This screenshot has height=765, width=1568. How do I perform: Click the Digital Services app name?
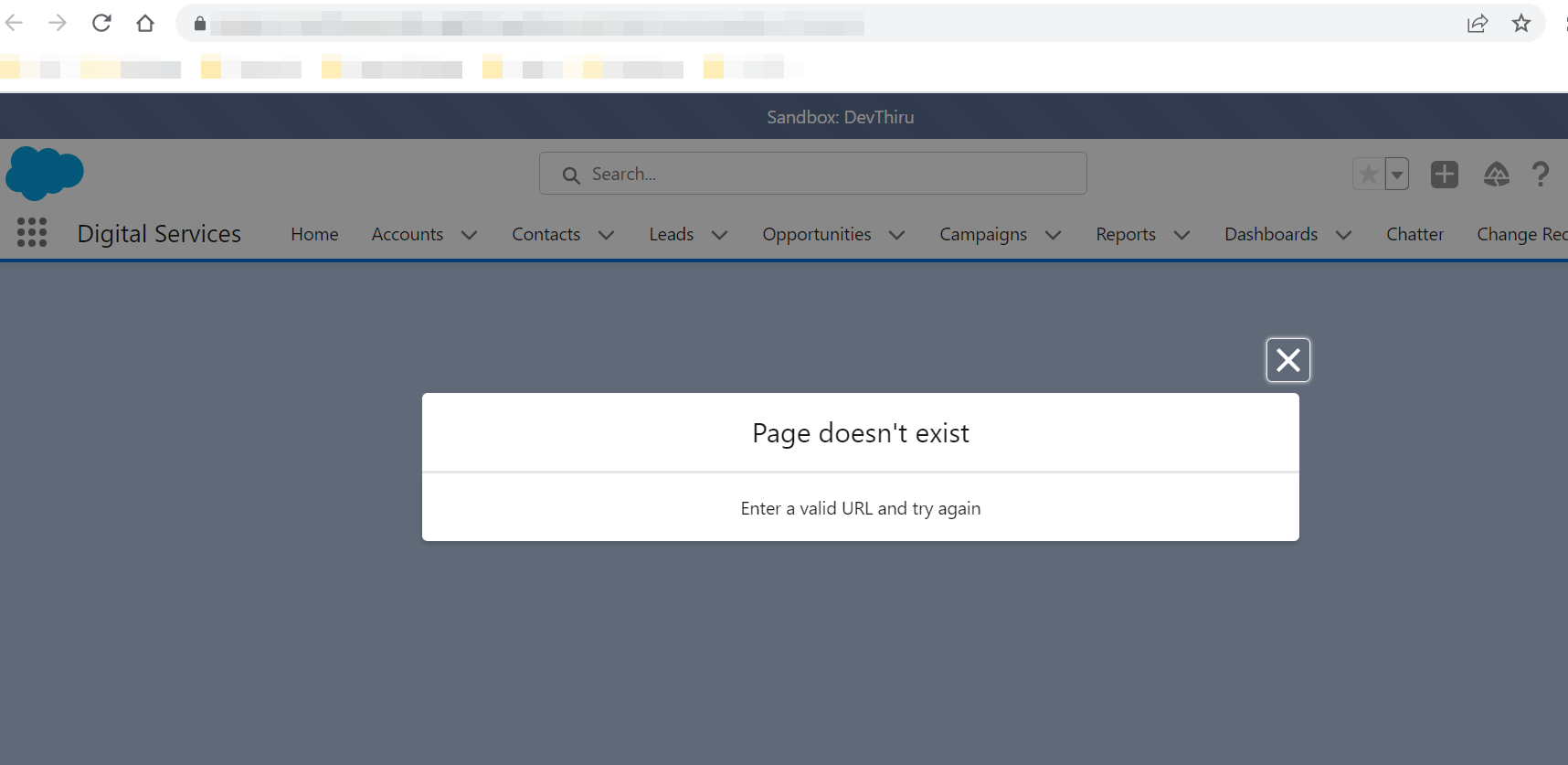click(x=159, y=234)
